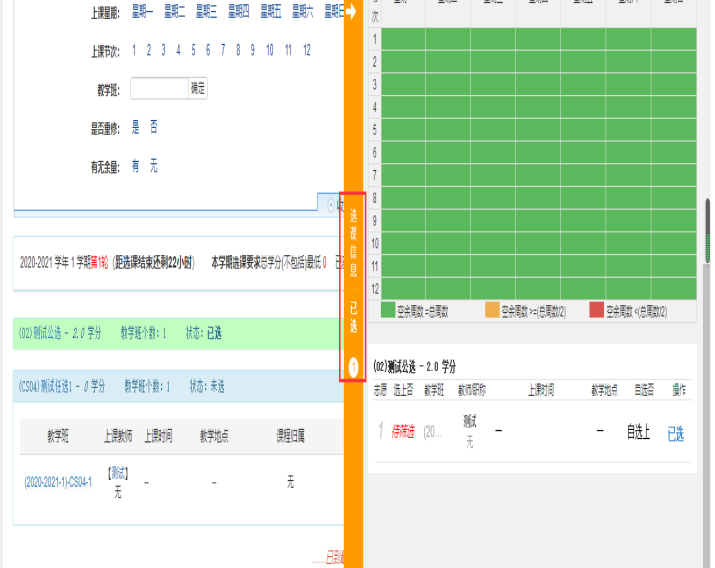The width and height of the screenshot is (715, 568).
Task: Filter class day by 星期三
Action: click(x=207, y=11)
